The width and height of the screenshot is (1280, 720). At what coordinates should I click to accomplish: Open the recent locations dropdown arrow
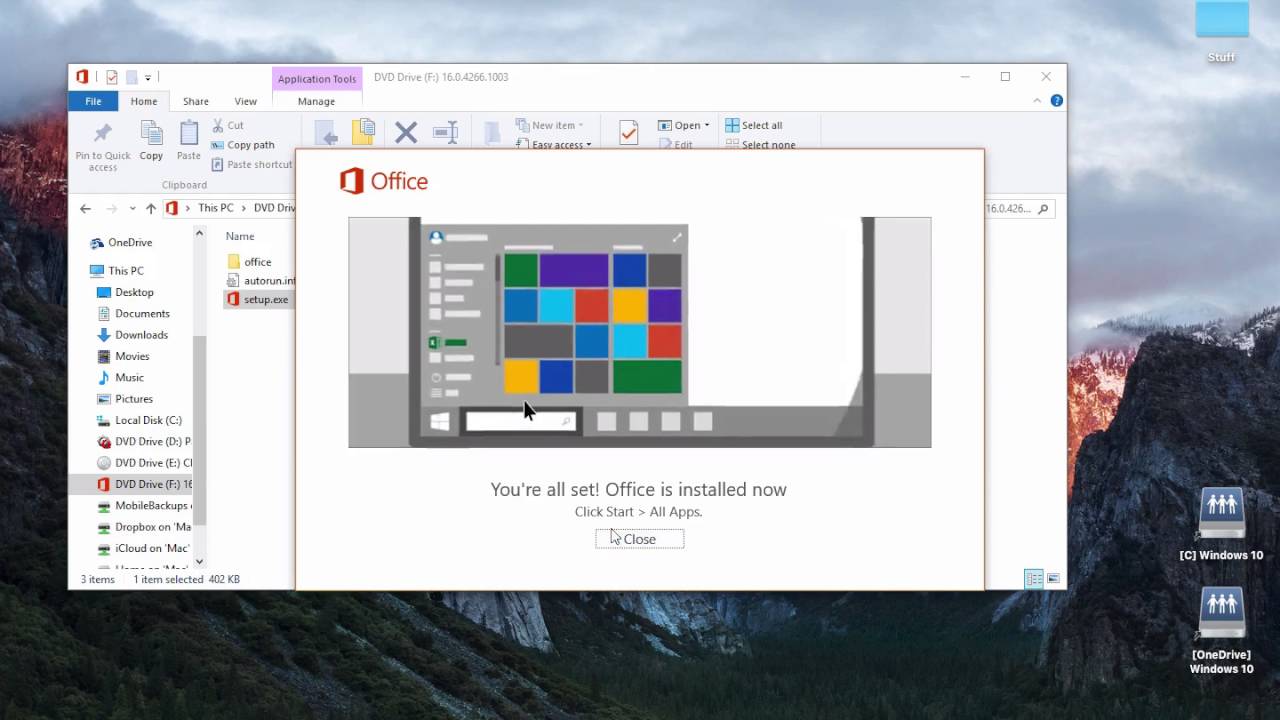pyautogui.click(x=132, y=208)
